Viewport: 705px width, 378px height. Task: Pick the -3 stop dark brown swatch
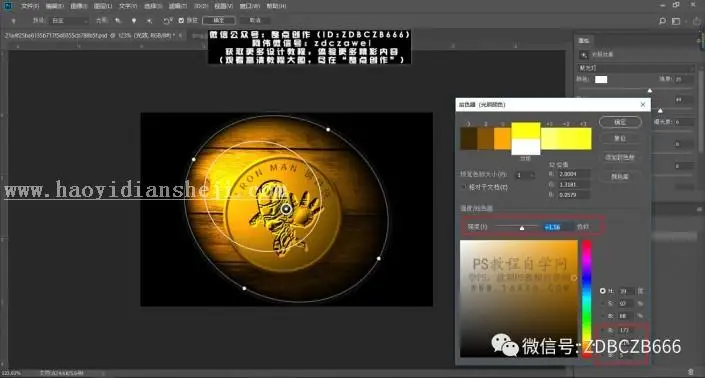click(469, 138)
